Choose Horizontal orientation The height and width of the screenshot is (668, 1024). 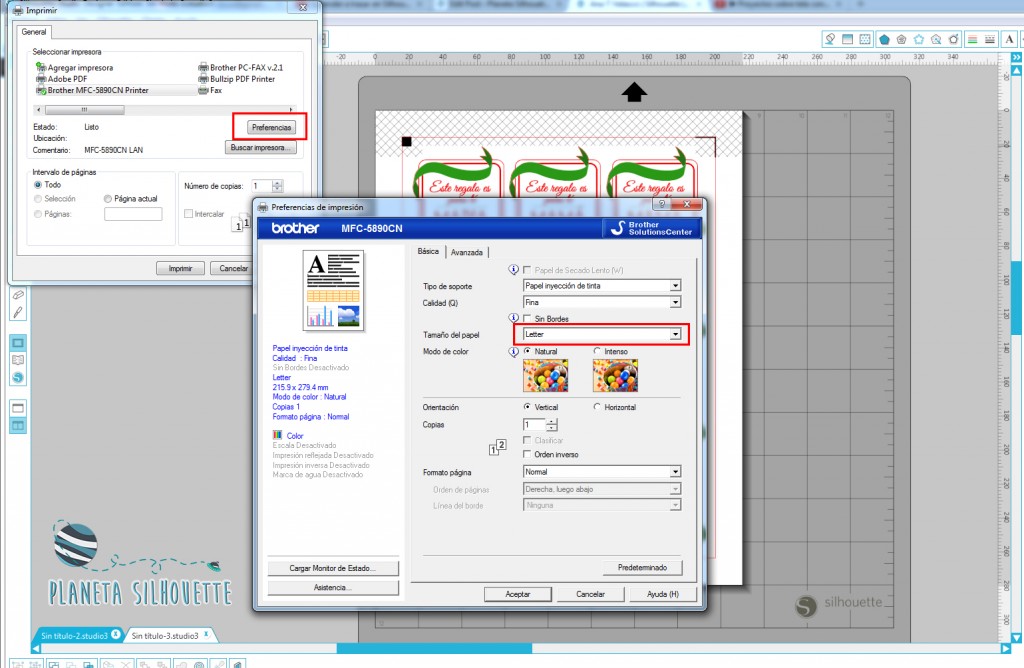tap(597, 407)
